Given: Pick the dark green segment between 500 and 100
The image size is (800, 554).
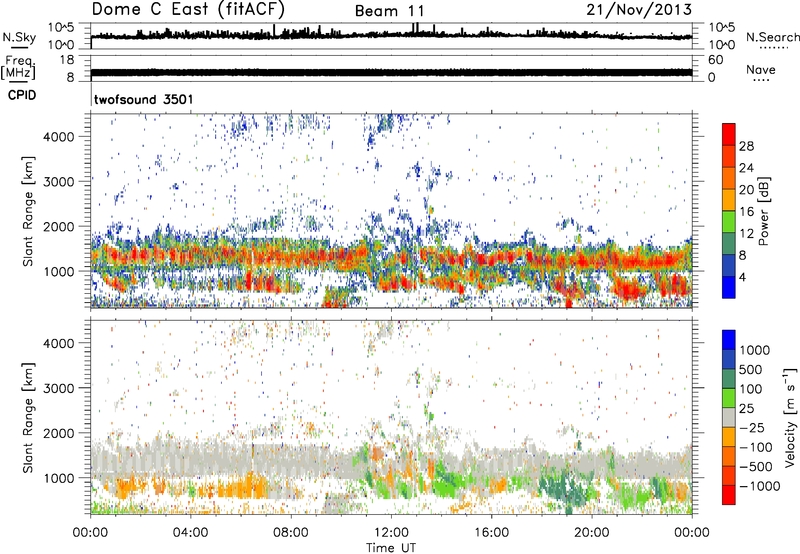Looking at the screenshot, I should click(729, 379).
